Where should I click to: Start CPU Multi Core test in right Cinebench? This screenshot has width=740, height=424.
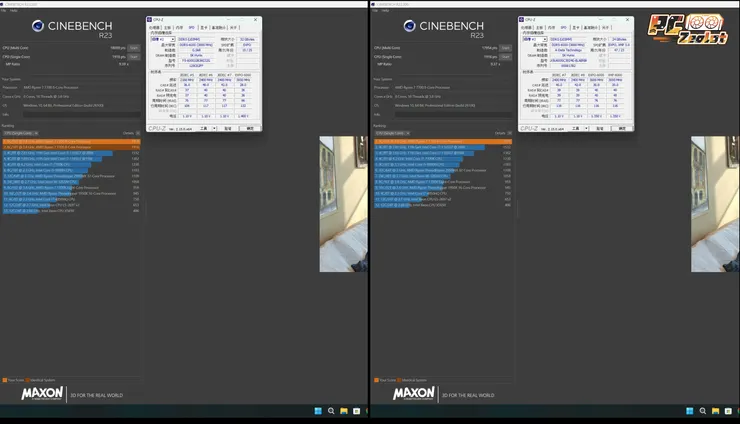point(506,48)
